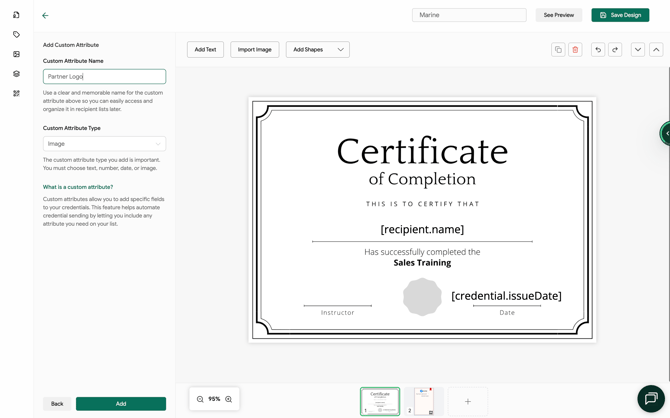Expand the Custom Attribute Type dropdown

(104, 144)
